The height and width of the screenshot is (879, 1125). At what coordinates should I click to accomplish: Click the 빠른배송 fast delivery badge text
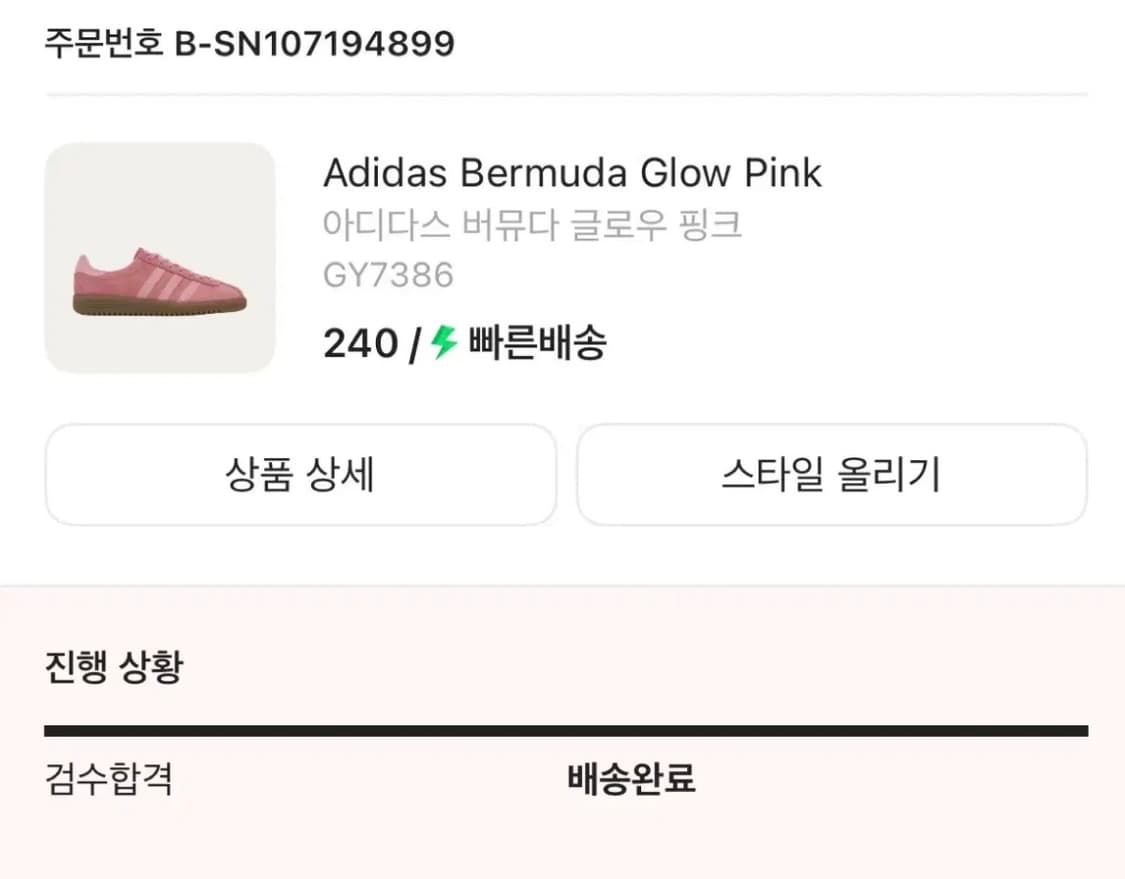(x=536, y=343)
